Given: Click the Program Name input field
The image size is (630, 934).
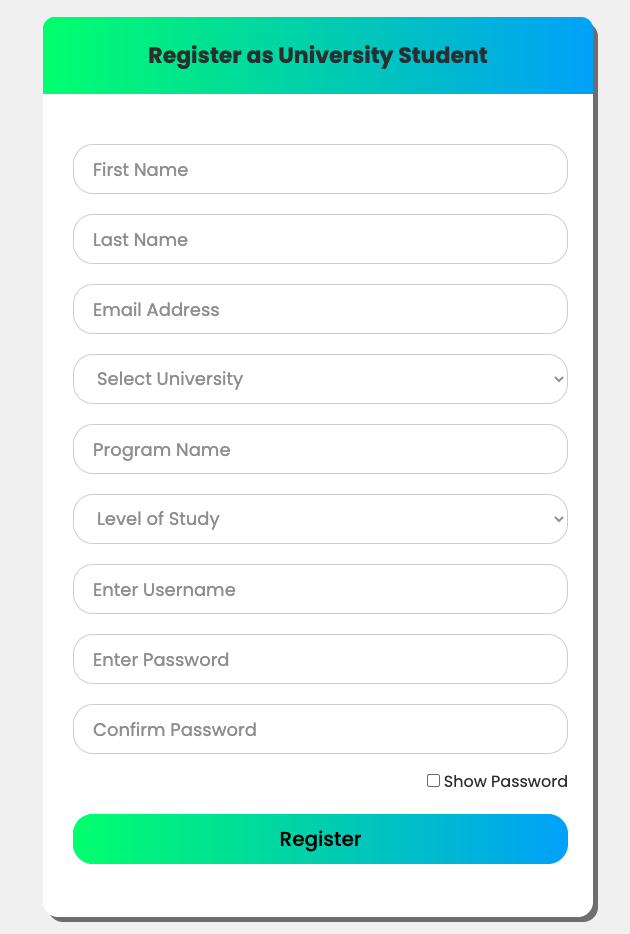Looking at the screenshot, I should point(320,449).
